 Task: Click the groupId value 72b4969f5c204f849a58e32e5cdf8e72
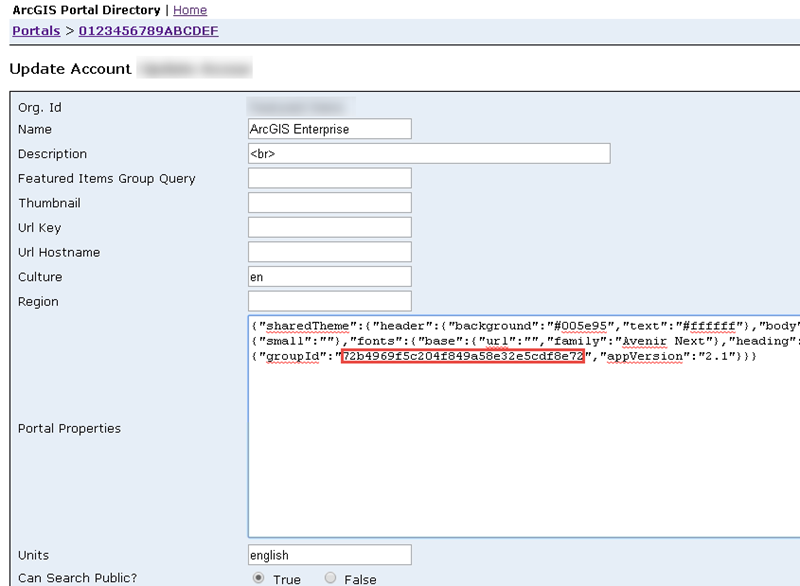coord(463,356)
